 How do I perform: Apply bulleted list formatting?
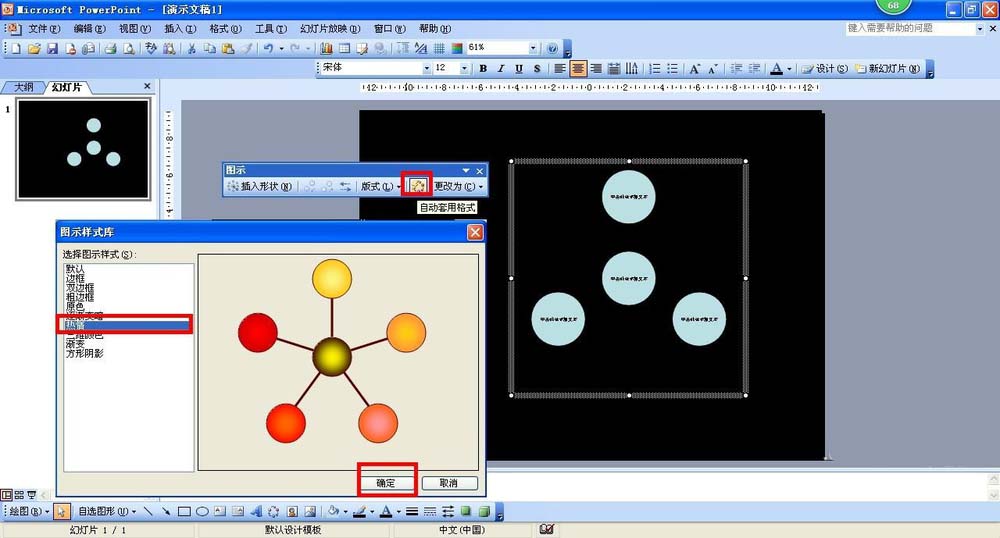(672, 68)
